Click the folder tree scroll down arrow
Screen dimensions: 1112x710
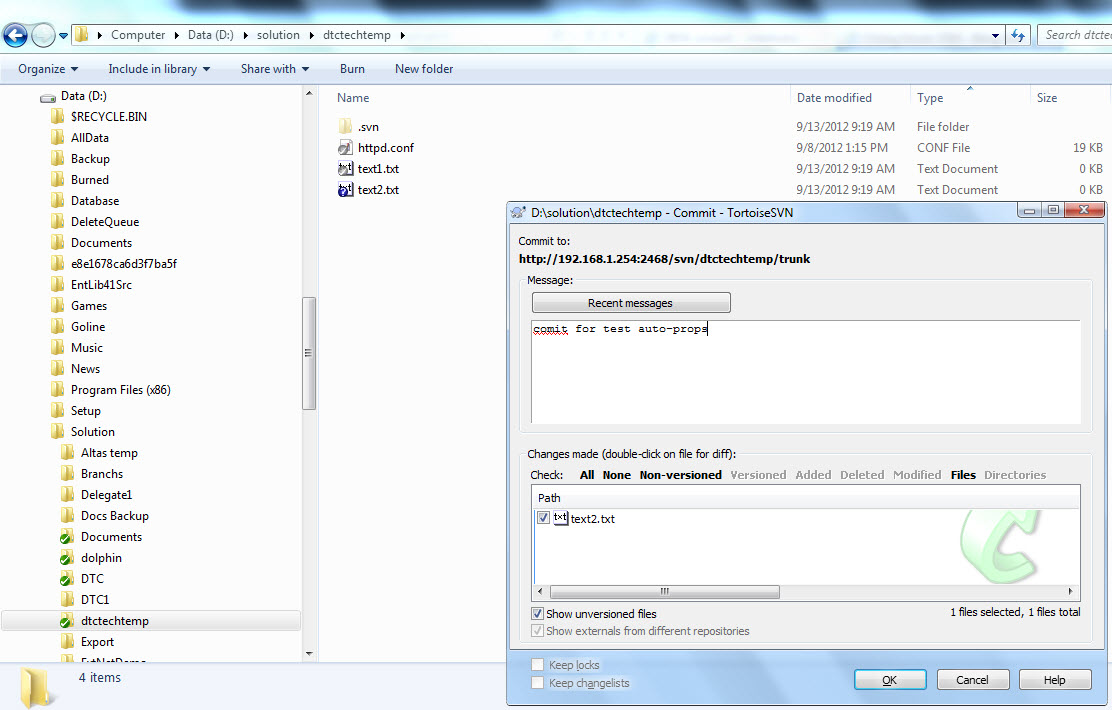click(x=308, y=653)
